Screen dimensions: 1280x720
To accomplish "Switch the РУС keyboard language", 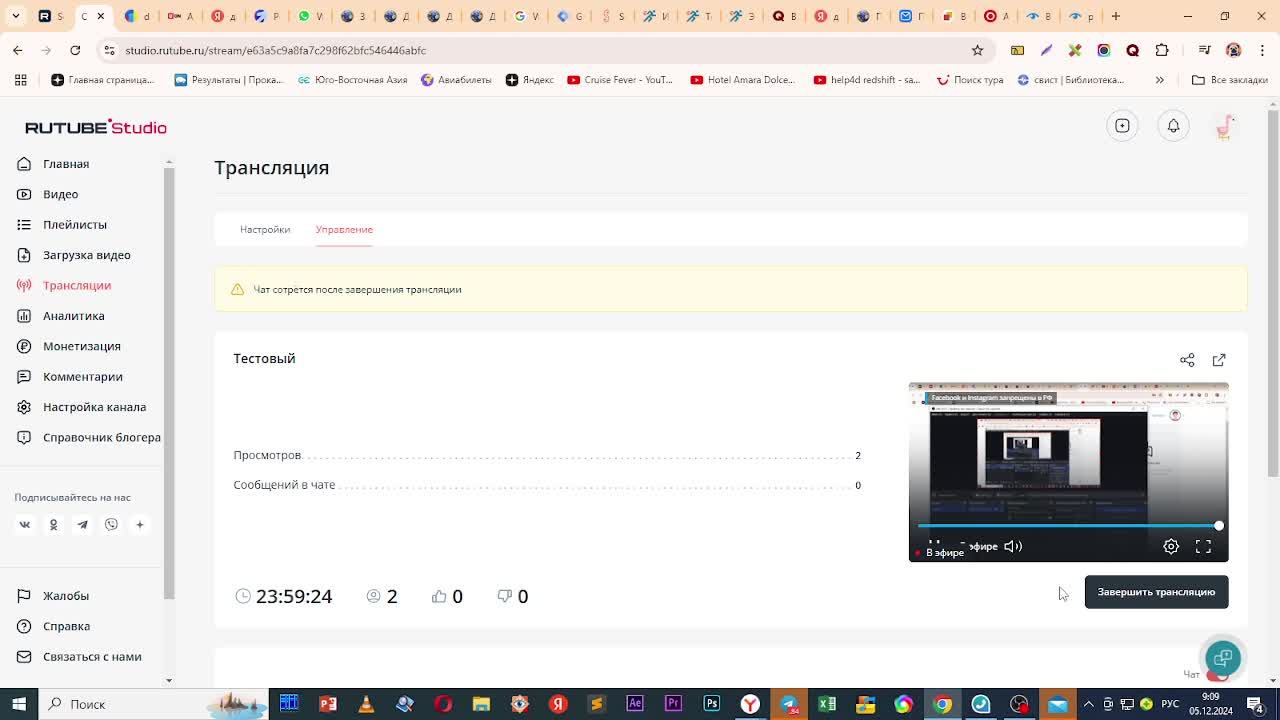I will pyautogui.click(x=1169, y=704).
